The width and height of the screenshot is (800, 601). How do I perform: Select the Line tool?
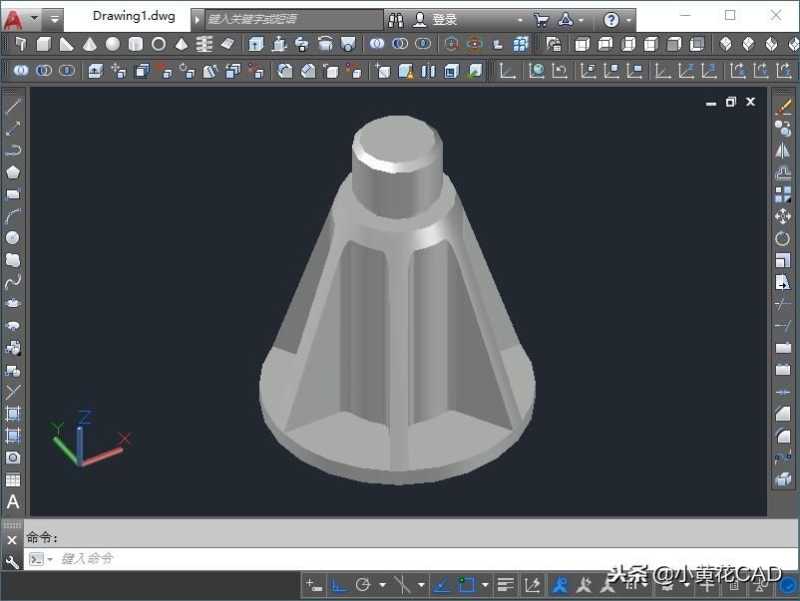coord(13,108)
